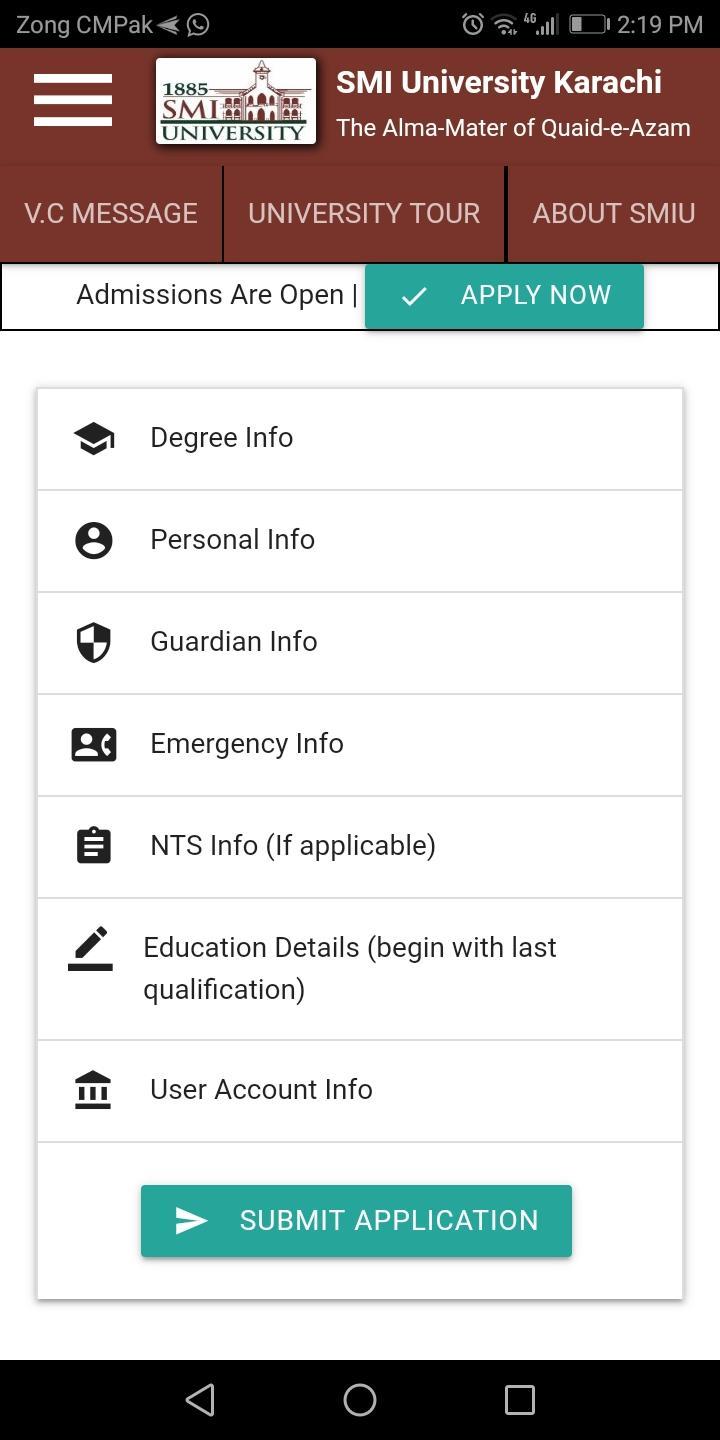The image size is (720, 1440).
Task: Expand the User Account Info section
Action: coord(360,1091)
